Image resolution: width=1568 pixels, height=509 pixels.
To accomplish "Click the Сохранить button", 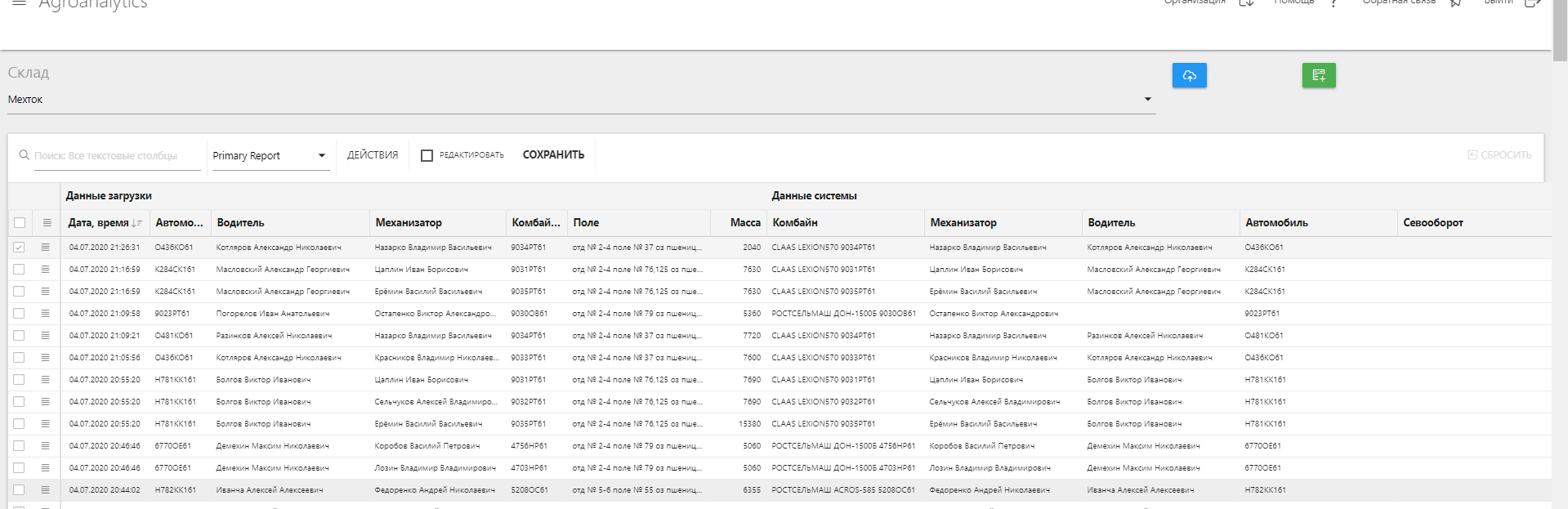I will [x=553, y=155].
